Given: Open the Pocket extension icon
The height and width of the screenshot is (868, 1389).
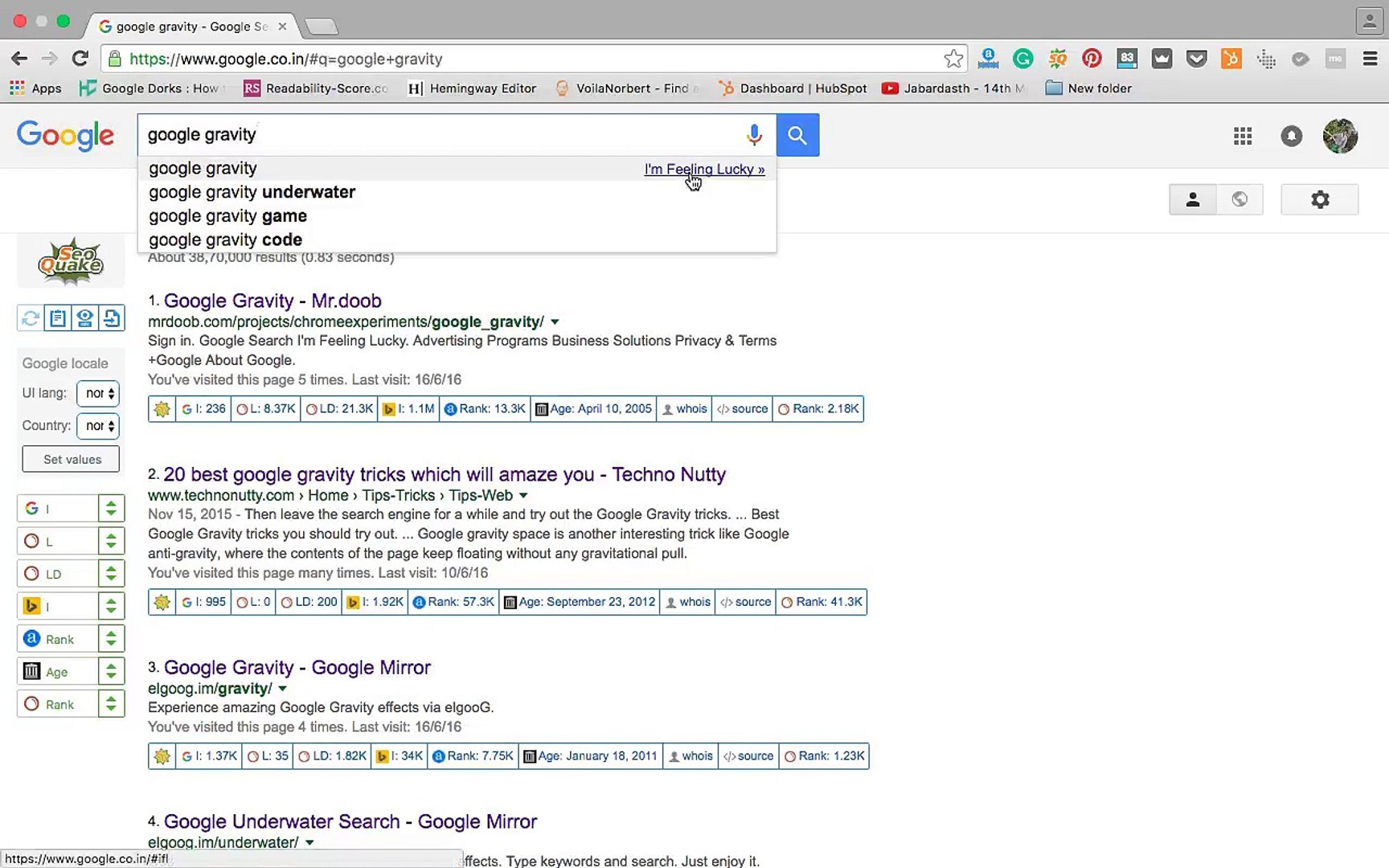Looking at the screenshot, I should pos(1196,59).
